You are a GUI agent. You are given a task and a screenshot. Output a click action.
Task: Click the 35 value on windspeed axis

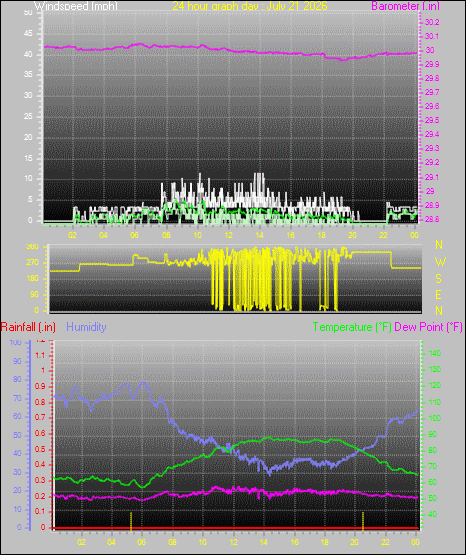pyautogui.click(x=28, y=75)
